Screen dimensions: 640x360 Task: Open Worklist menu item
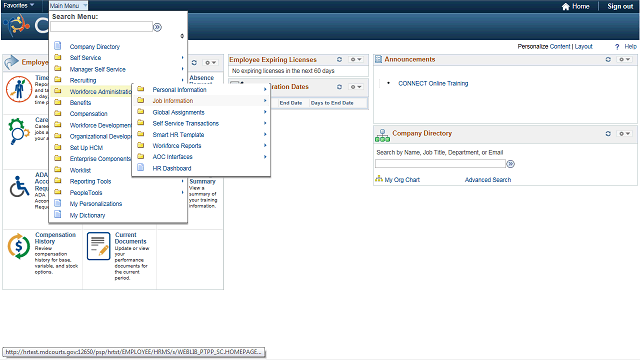80,170
